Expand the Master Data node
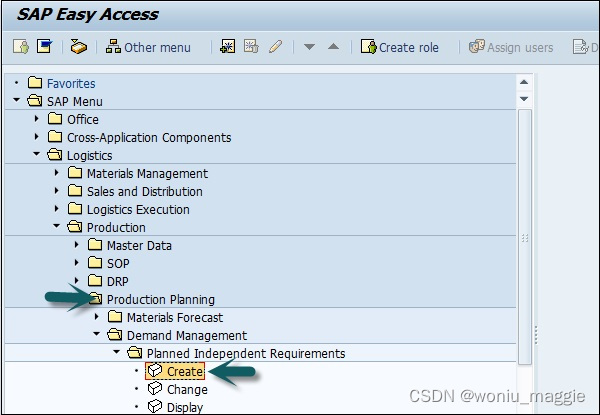 (x=77, y=244)
